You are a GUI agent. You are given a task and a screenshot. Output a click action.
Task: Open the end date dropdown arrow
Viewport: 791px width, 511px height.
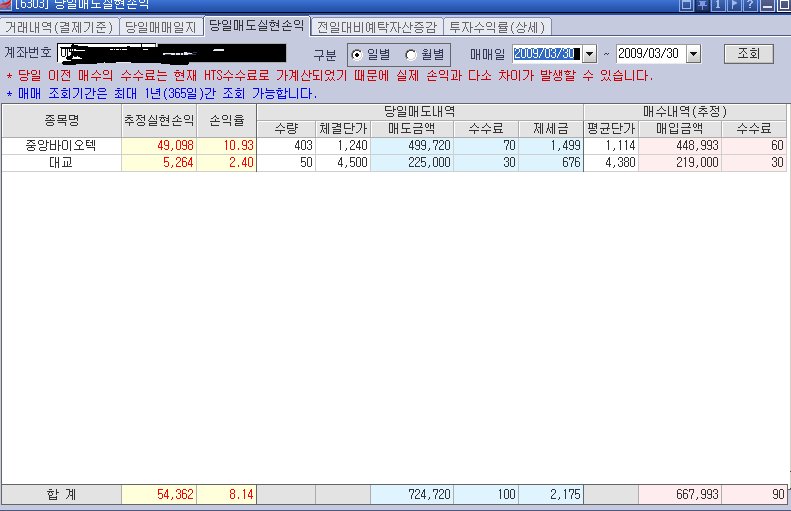click(694, 53)
